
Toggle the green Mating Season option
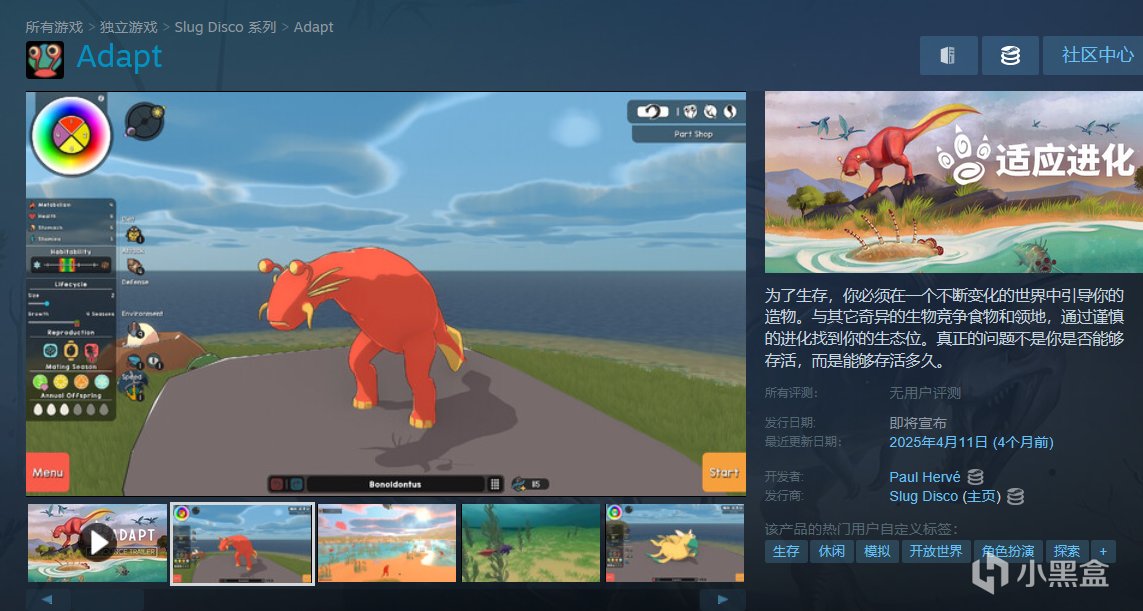point(40,382)
